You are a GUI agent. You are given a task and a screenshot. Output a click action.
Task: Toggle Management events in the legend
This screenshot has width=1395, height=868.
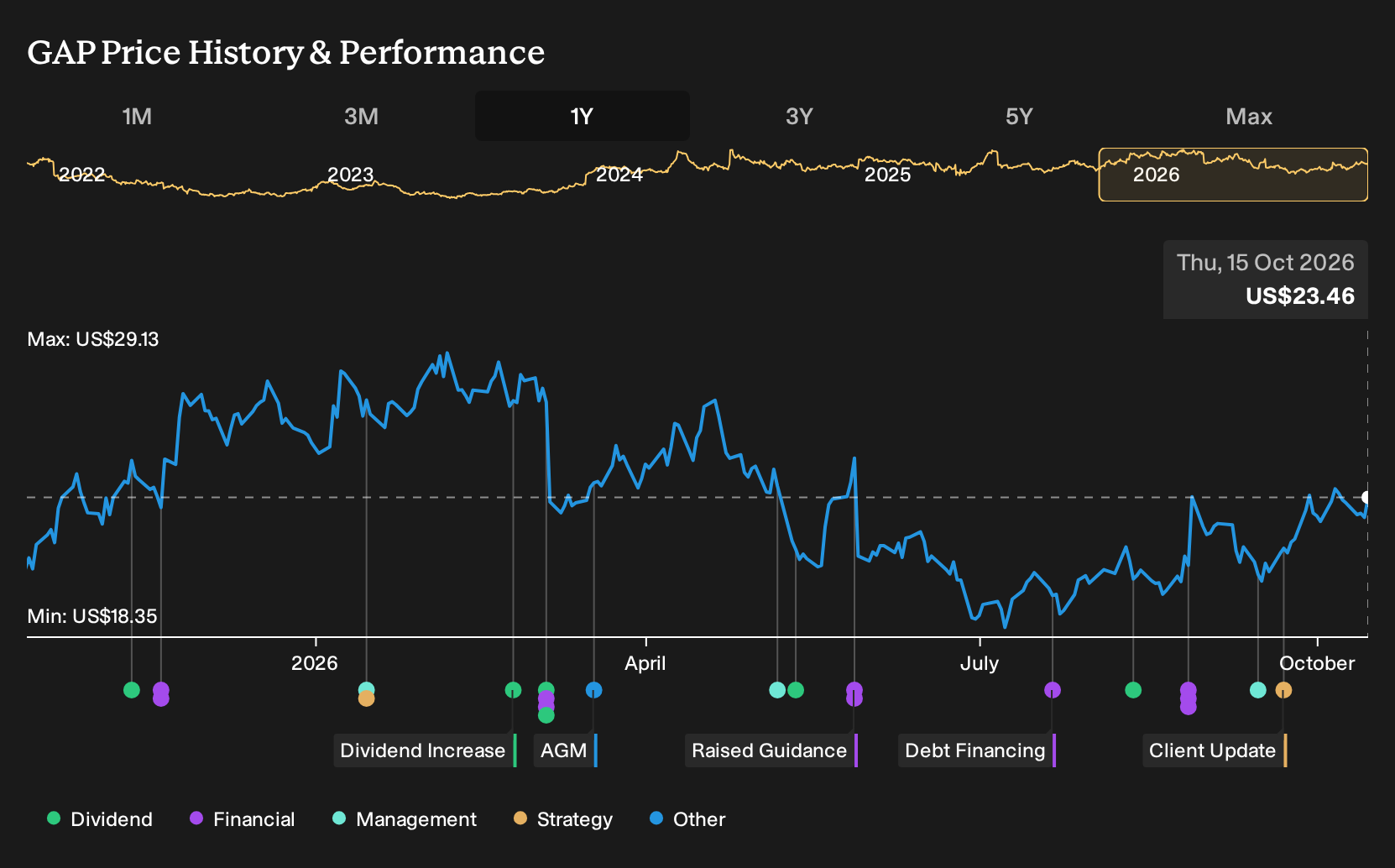pos(405,819)
